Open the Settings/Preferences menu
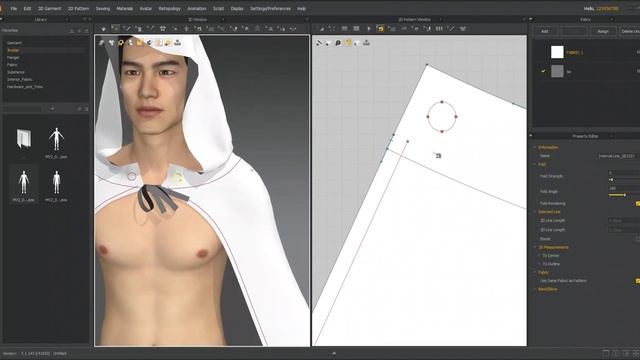Screen dimensions: 640x360 click(x=270, y=9)
